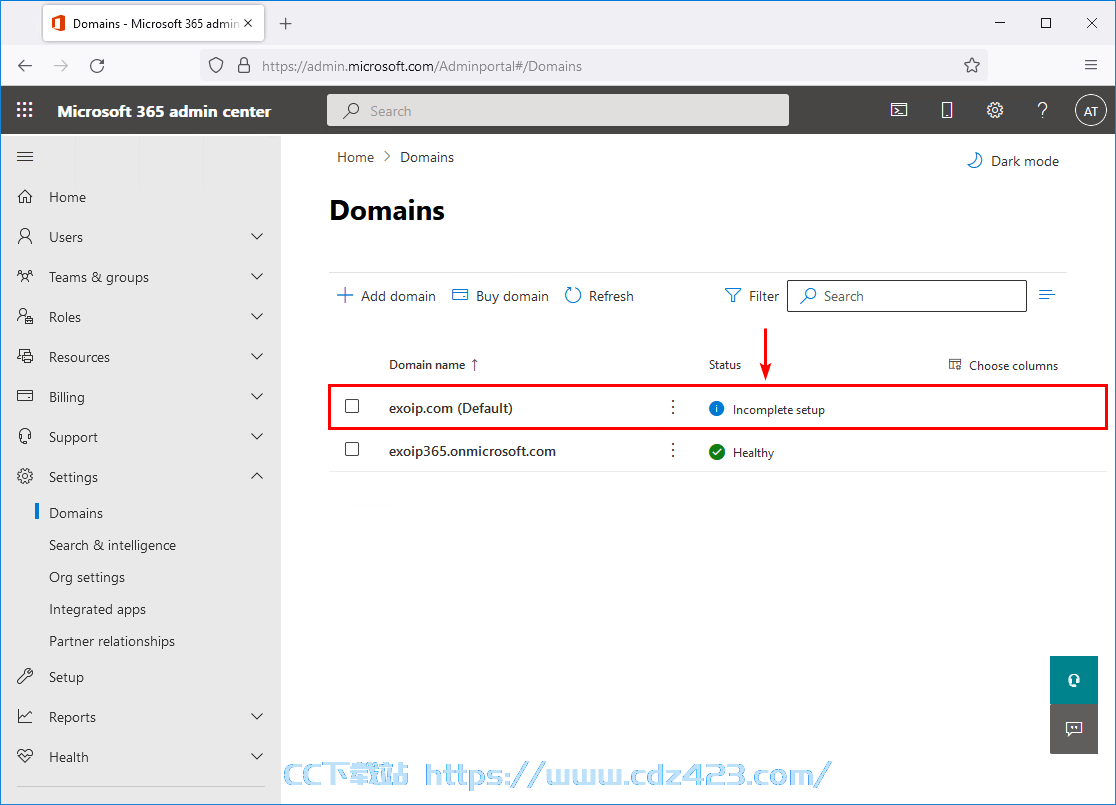Viewport: 1116px width, 805px height.
Task: Click the browser address bar URL
Action: (x=421, y=66)
